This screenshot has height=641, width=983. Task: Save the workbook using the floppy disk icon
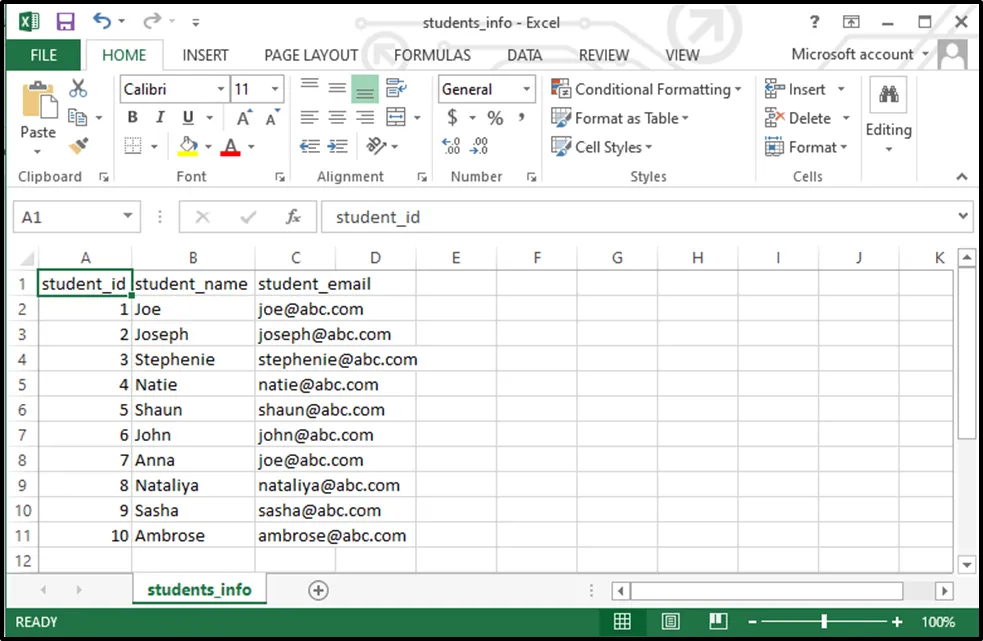pyautogui.click(x=65, y=21)
